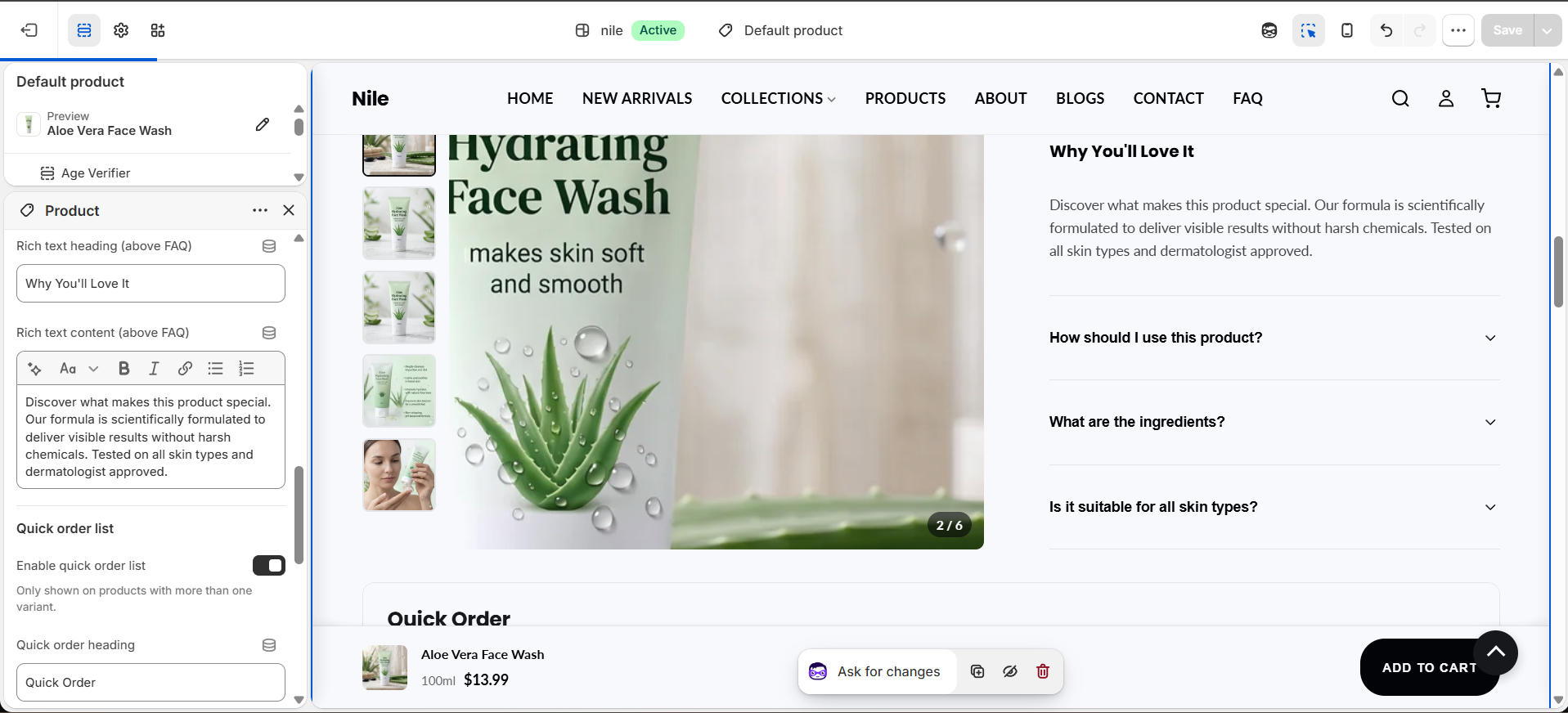Open text style Aa dropdown
Image resolution: width=1568 pixels, height=713 pixels.
pyautogui.click(x=79, y=369)
